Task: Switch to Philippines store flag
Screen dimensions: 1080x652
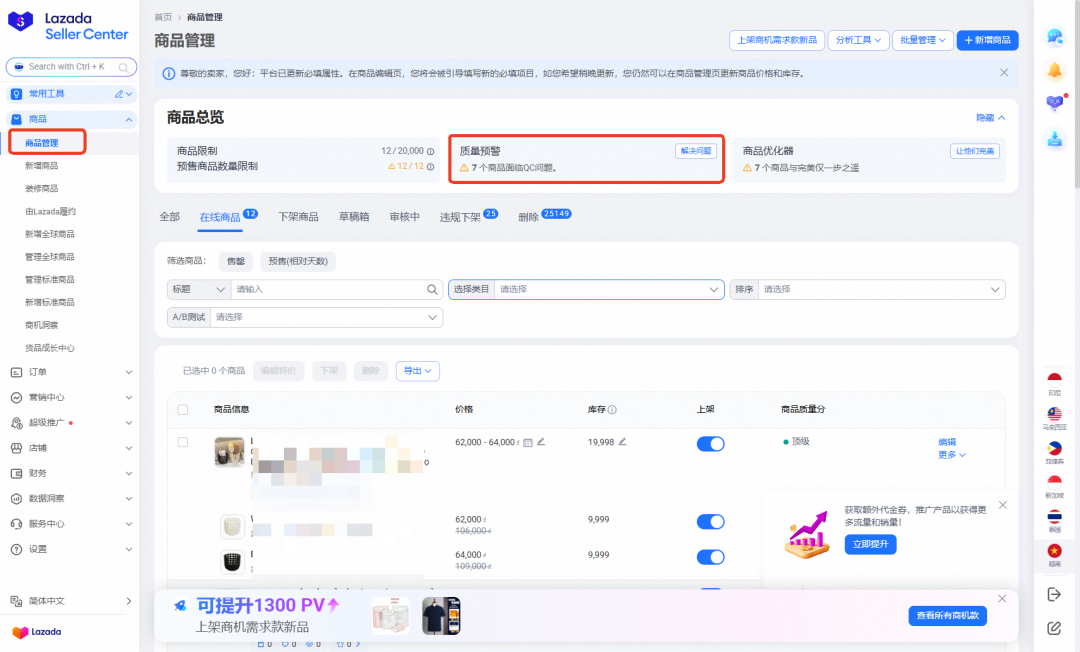Action: pos(1055,448)
